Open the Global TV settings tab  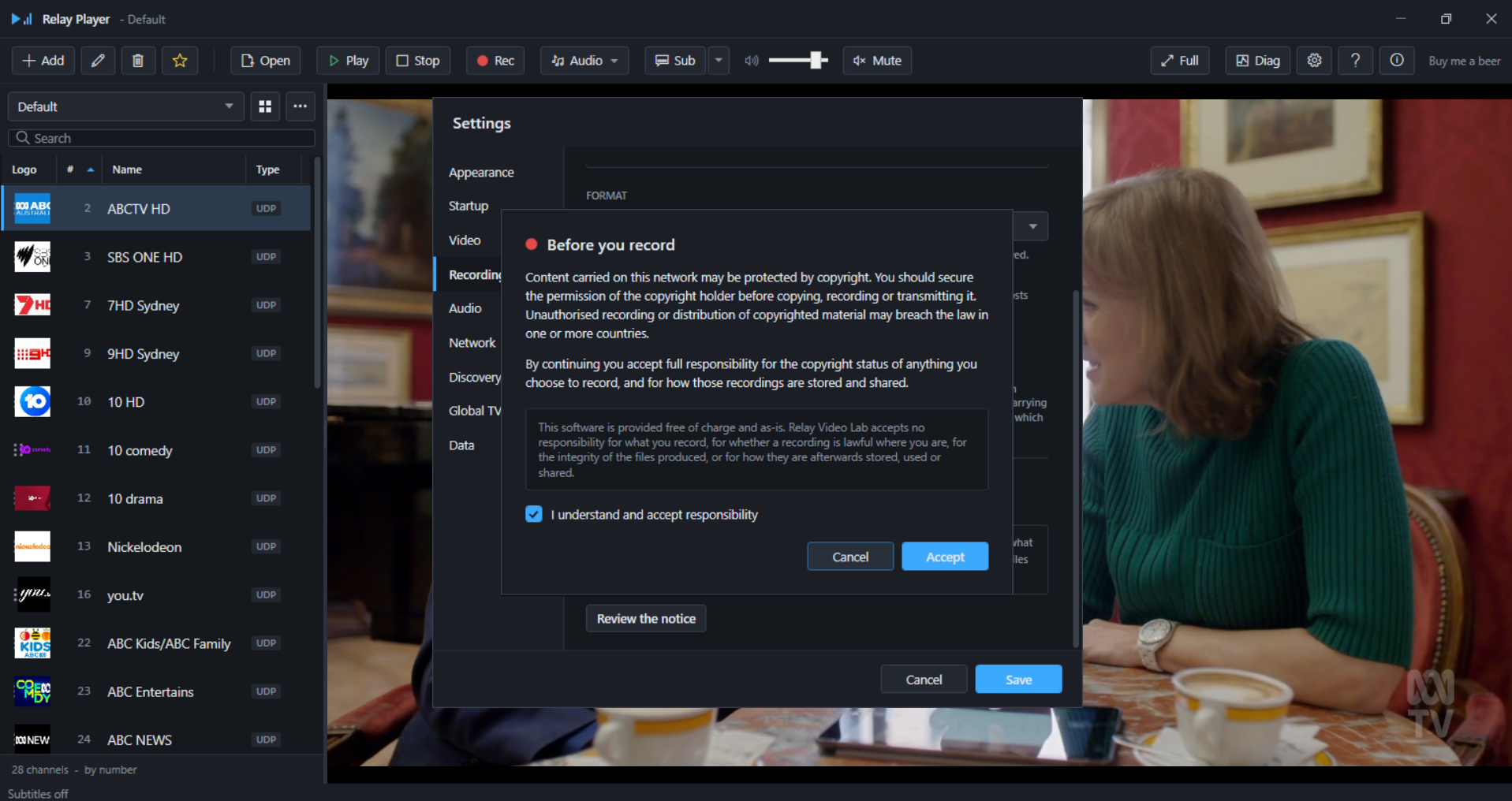point(475,411)
